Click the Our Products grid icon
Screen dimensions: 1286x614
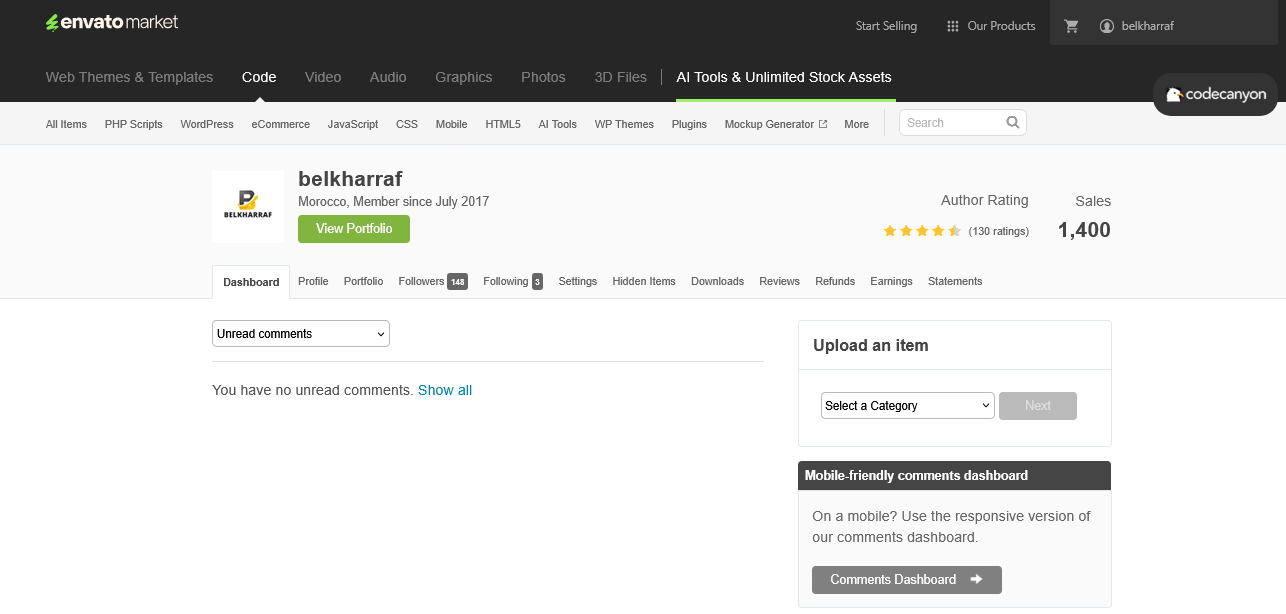[x=952, y=25]
